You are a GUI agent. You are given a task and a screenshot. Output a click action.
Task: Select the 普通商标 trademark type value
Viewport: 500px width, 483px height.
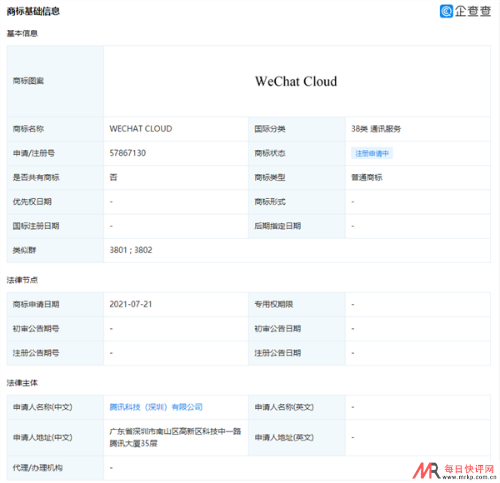(367, 177)
